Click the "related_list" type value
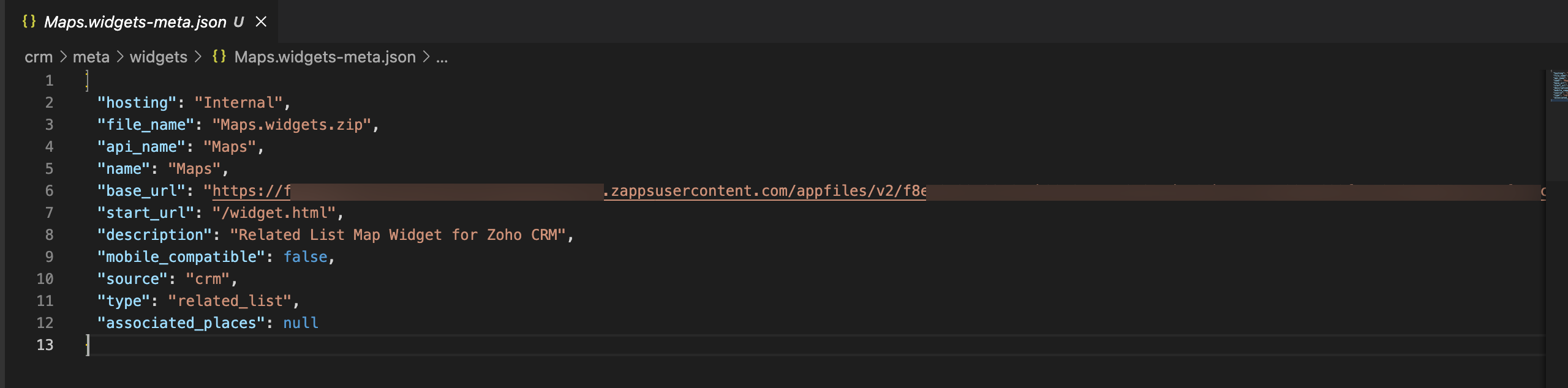1568x388 pixels. click(230, 301)
